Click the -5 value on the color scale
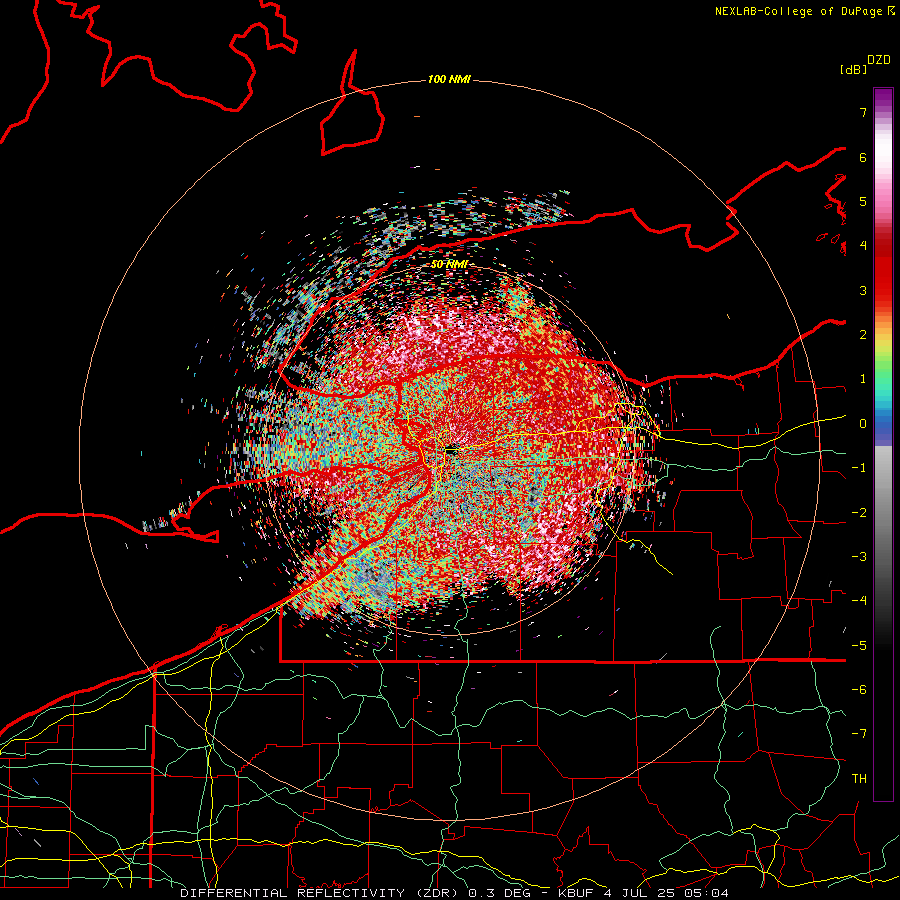The image size is (900, 900). click(x=859, y=646)
